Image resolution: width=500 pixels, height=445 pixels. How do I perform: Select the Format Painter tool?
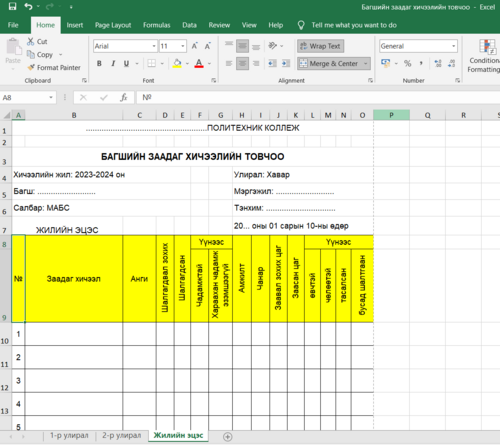point(54,68)
